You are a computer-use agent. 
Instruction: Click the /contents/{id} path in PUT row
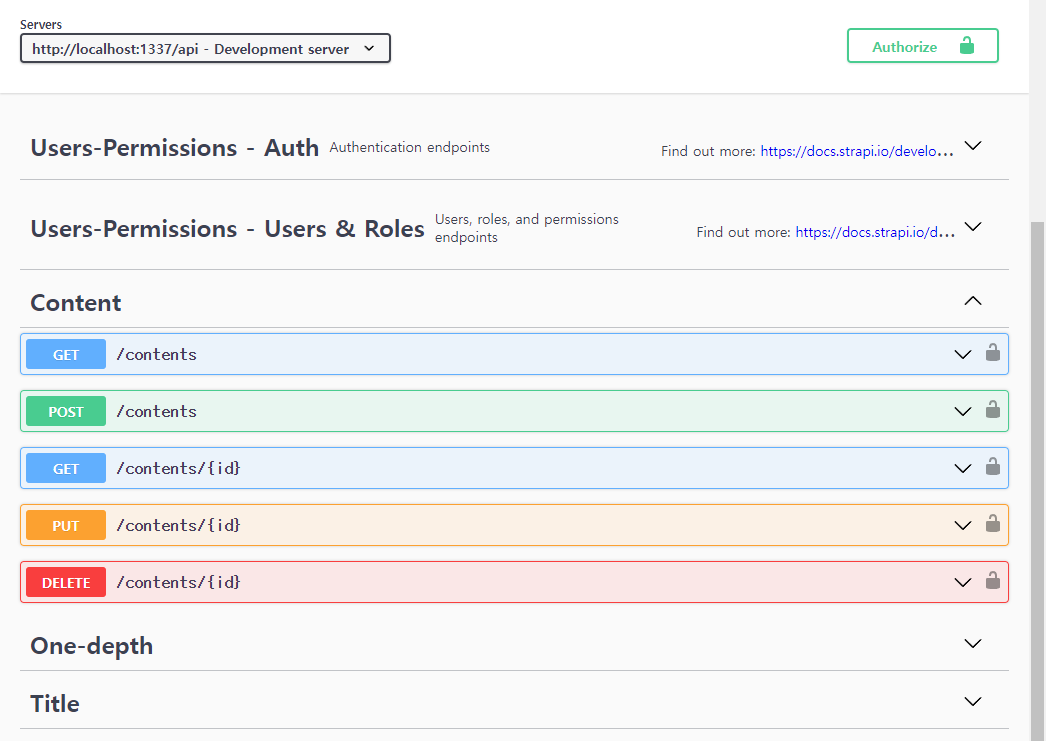point(179,526)
